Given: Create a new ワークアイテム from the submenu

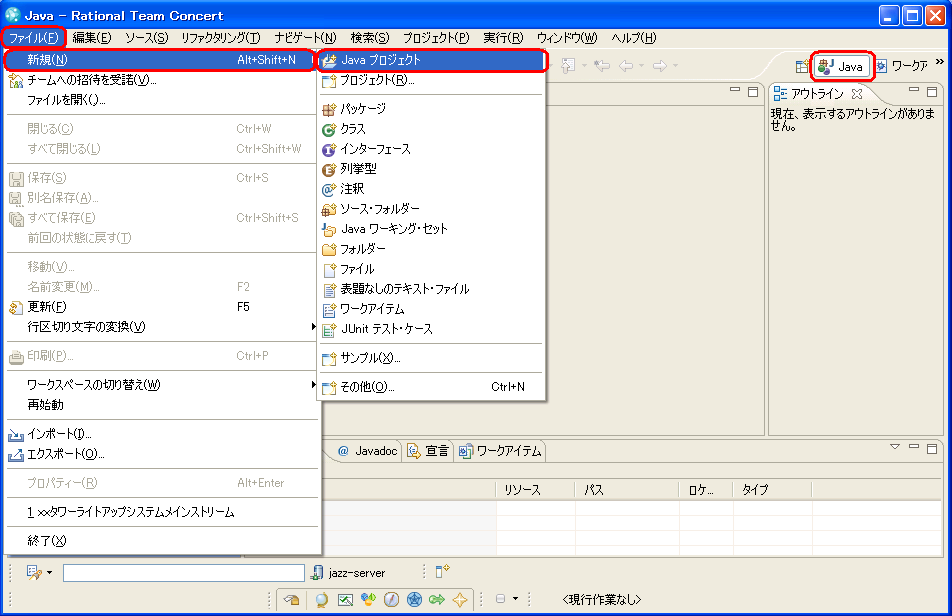Looking at the screenshot, I should tap(431, 309).
